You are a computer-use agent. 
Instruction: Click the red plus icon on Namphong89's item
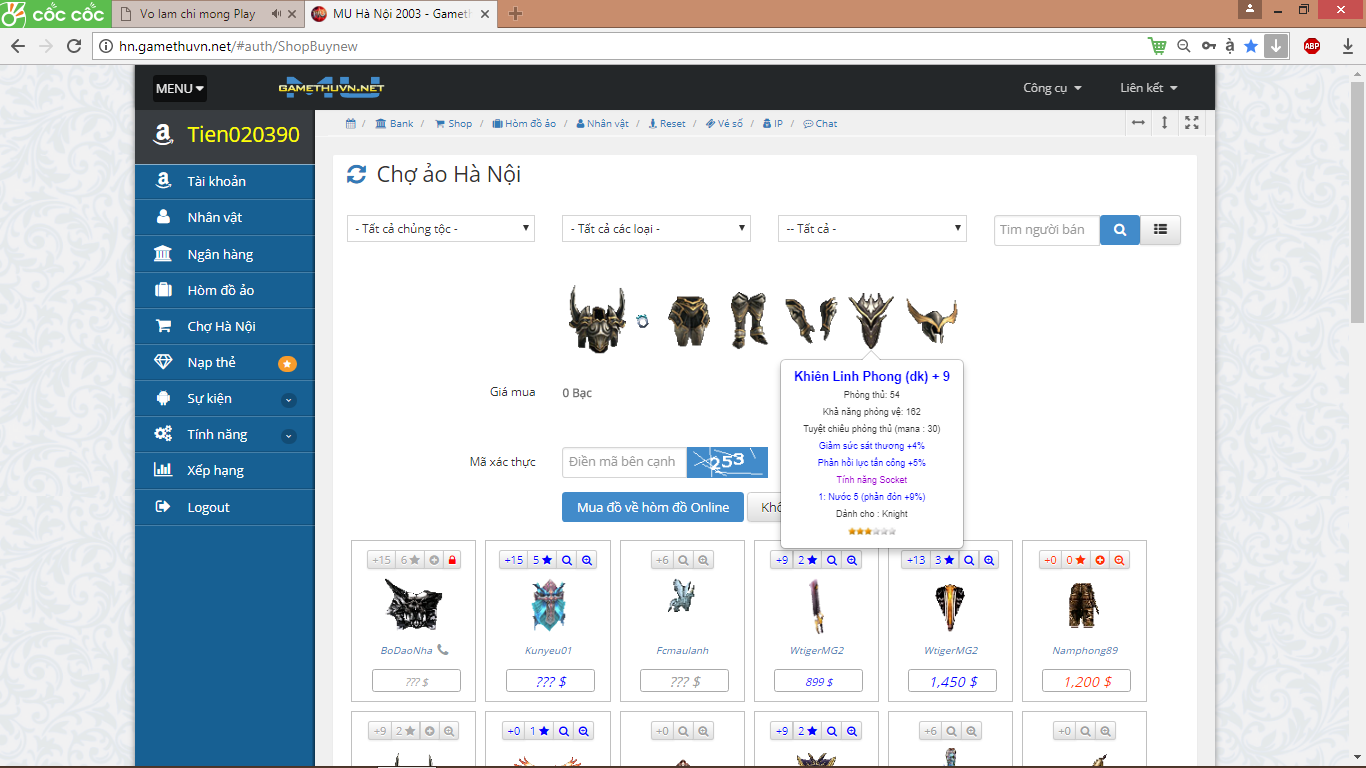coord(1100,560)
